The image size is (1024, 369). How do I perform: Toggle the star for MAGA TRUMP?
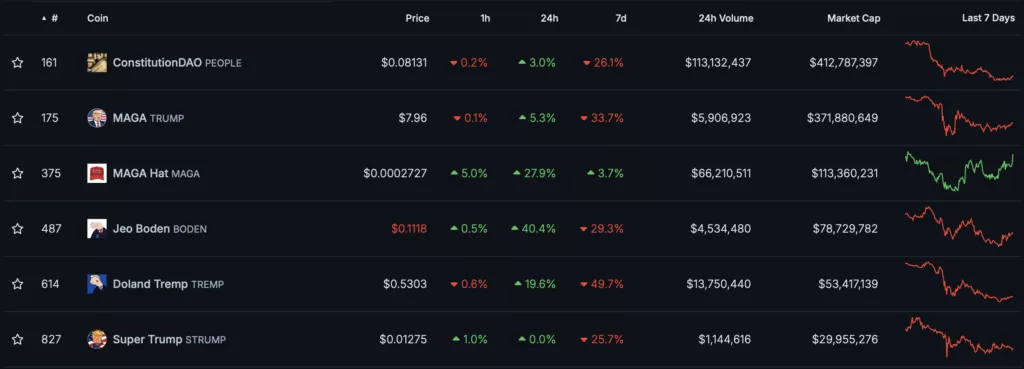pyautogui.click(x=18, y=118)
